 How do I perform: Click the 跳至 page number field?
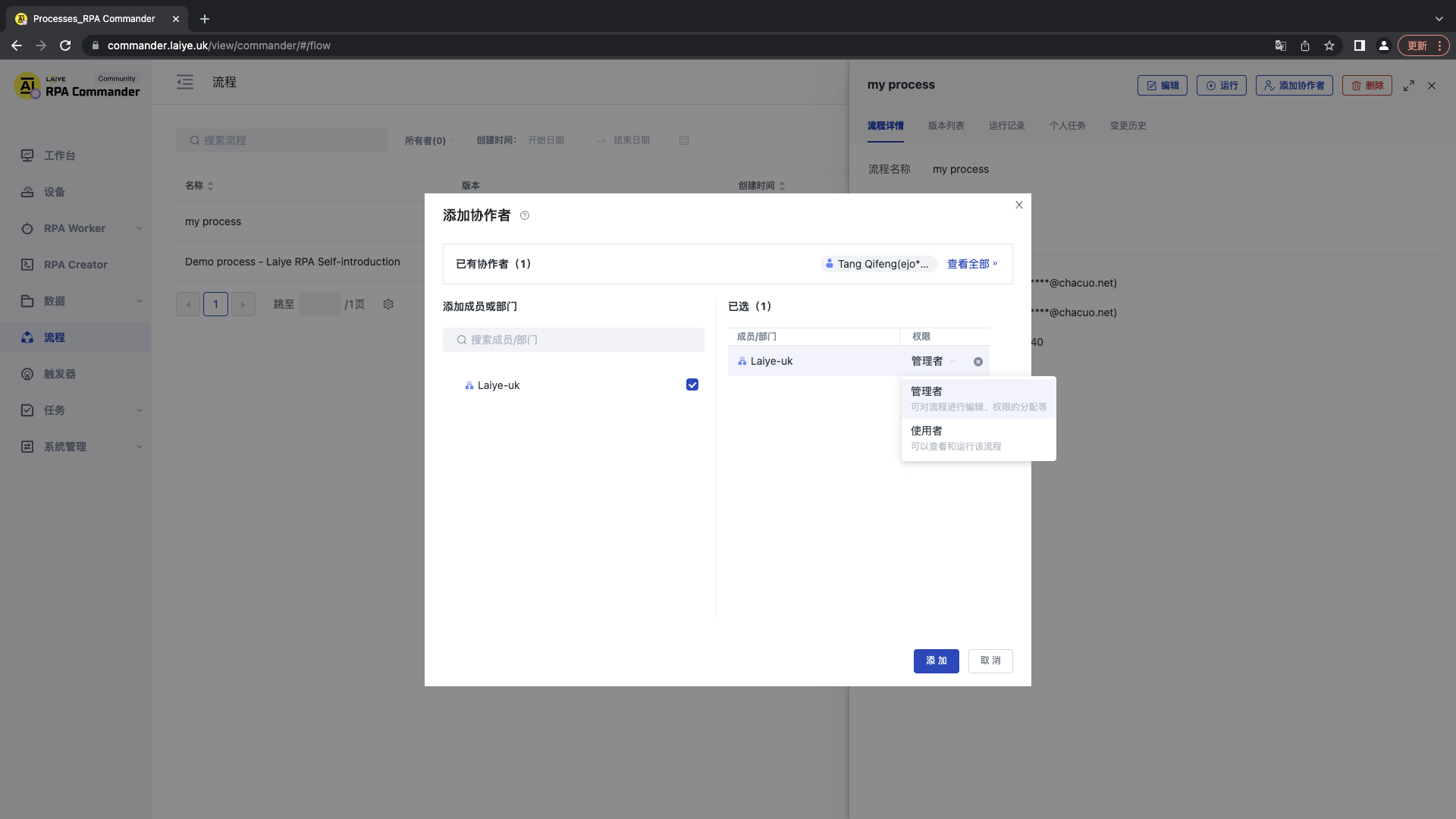(319, 305)
